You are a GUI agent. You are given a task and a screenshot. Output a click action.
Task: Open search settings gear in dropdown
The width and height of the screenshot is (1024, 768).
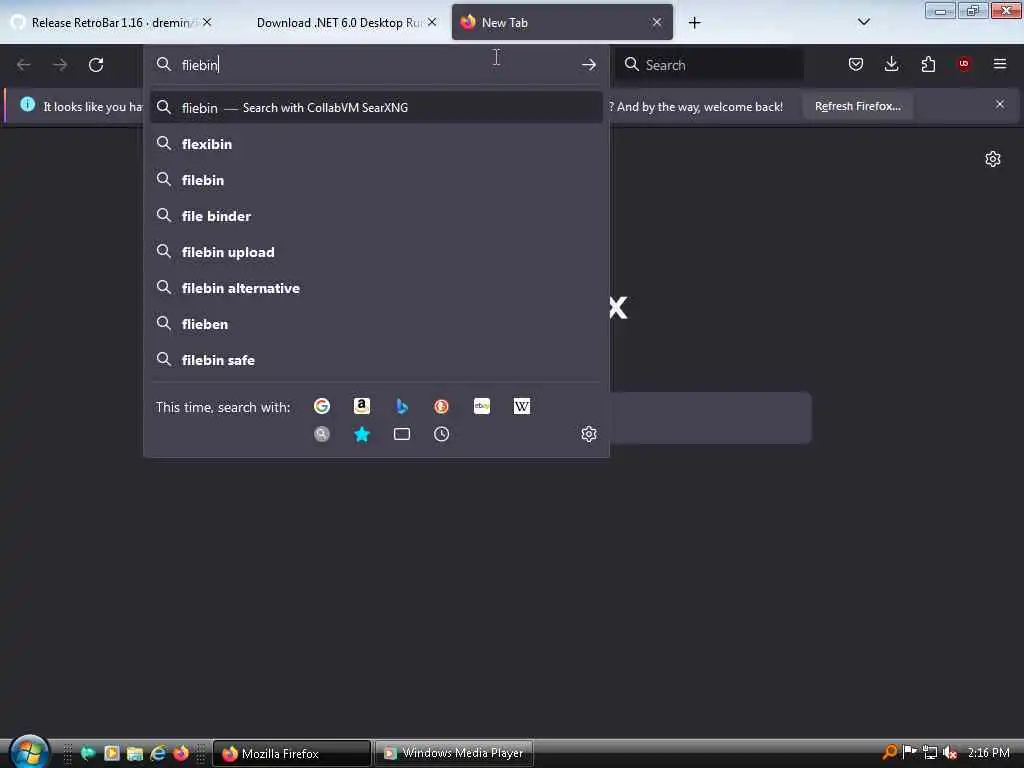point(589,434)
